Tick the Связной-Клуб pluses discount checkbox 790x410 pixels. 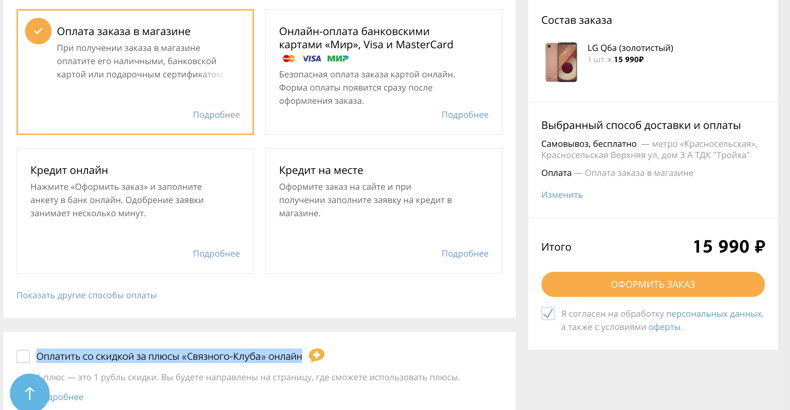[x=23, y=356]
